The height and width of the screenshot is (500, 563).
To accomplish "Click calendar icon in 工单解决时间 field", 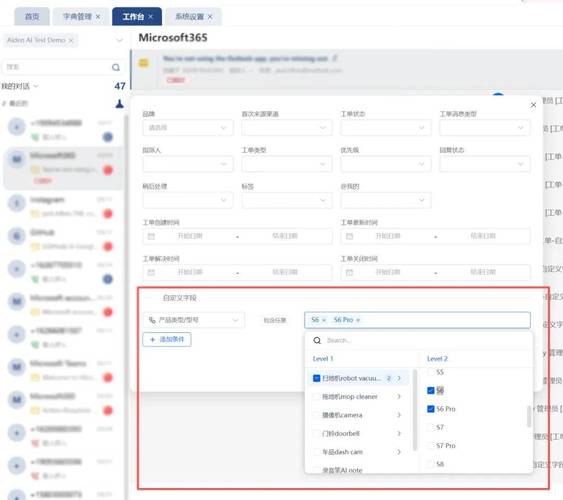I will (x=151, y=272).
